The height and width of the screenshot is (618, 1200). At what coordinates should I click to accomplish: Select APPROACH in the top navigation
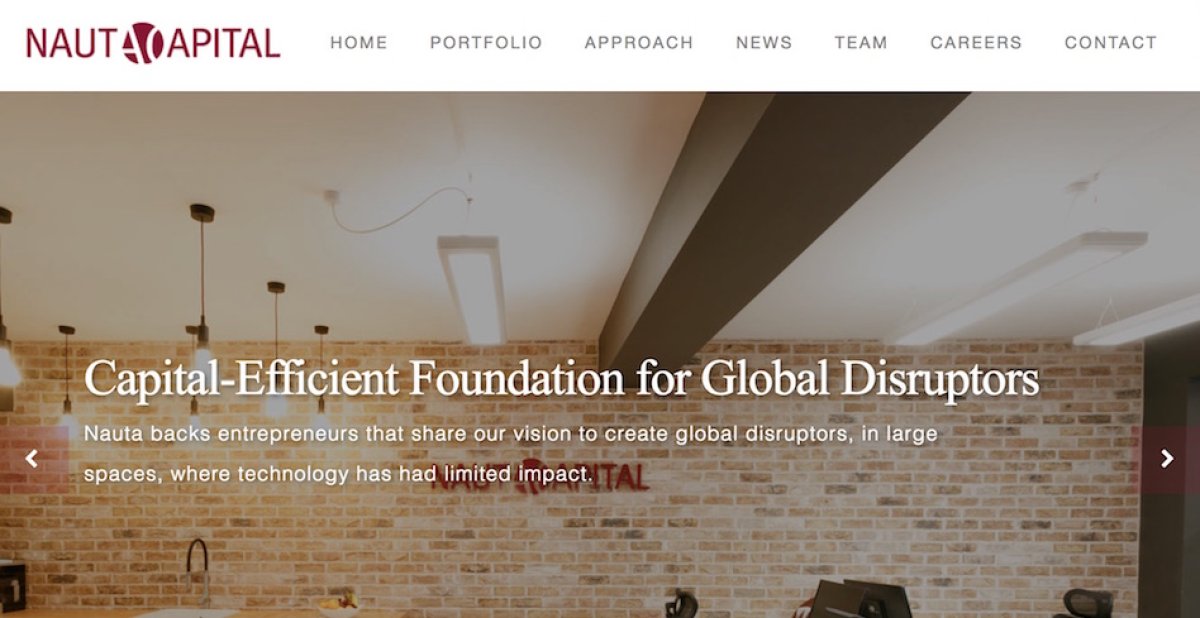click(639, 43)
